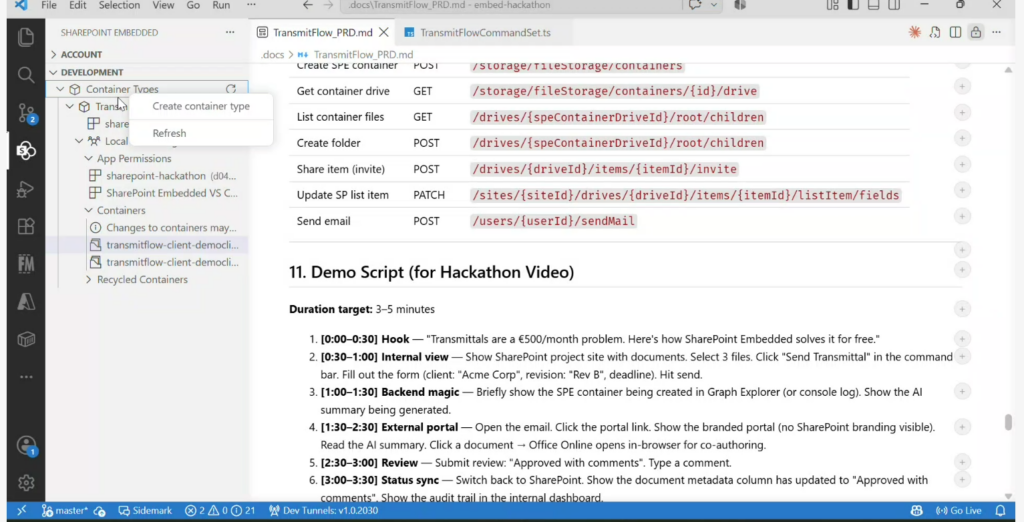The width and height of the screenshot is (1024, 522).
Task: Collapse the Container Types node
Action: [60, 89]
